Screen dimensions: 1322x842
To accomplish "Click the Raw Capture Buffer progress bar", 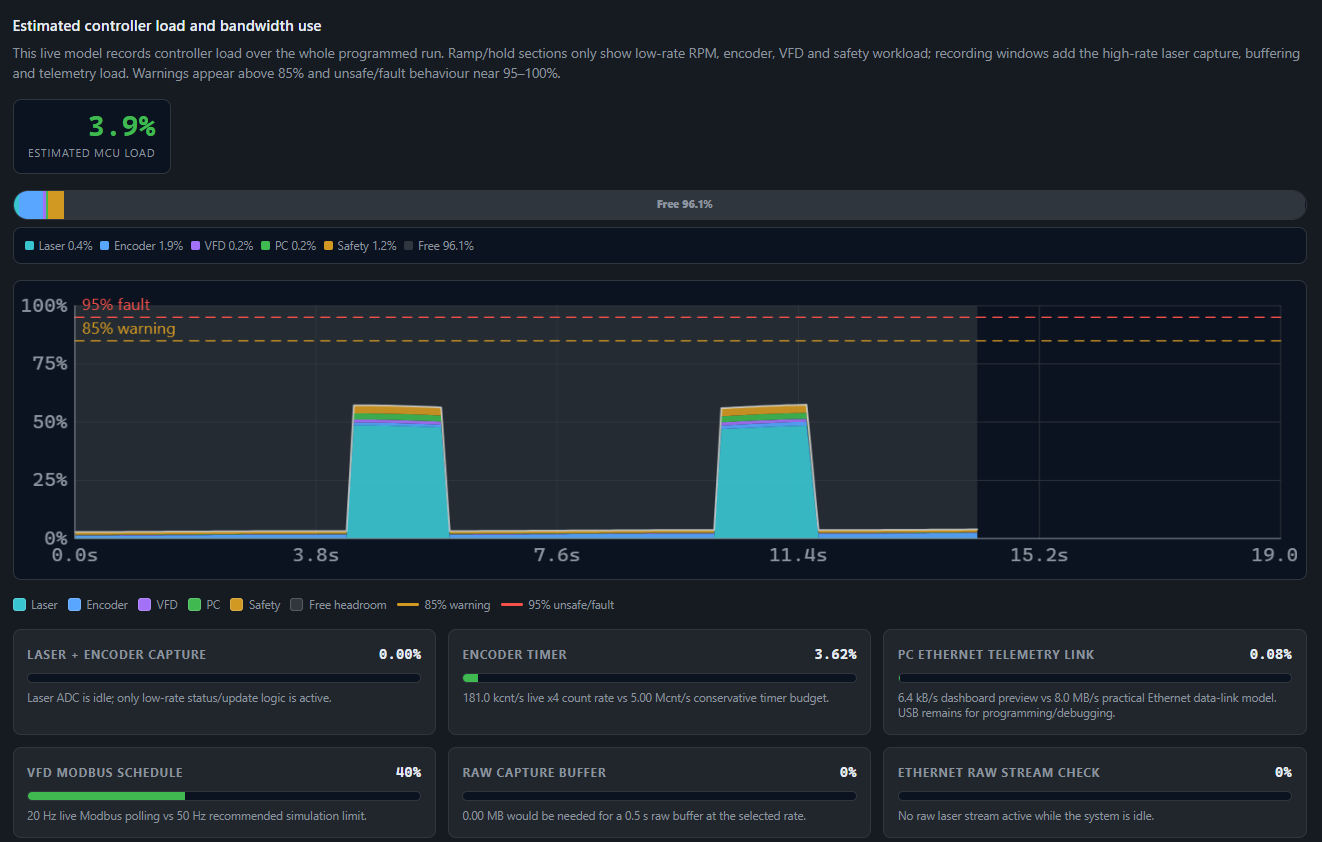I will tap(659, 797).
